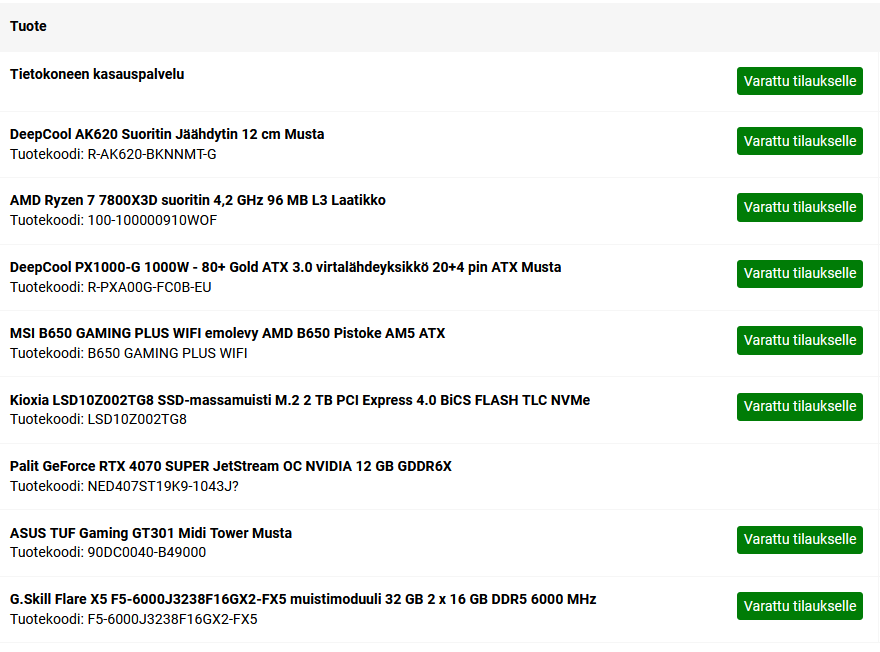
Task: Click 'Varattu tilaukselle' for DeepCool PX1000-G power supply
Action: click(x=800, y=274)
